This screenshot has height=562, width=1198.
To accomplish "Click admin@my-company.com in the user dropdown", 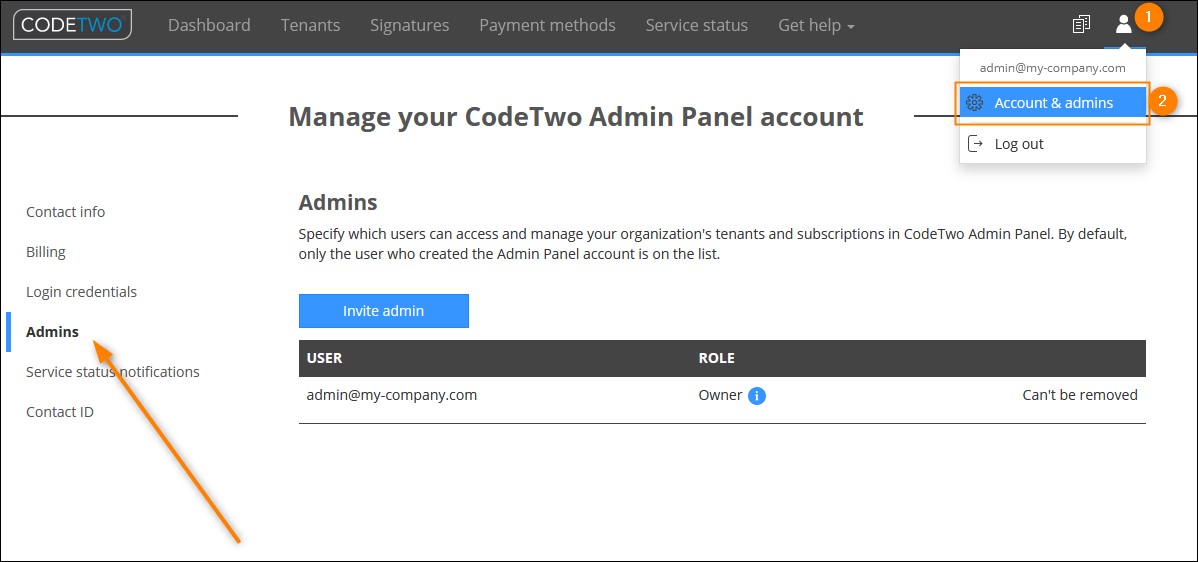I will pos(1053,68).
